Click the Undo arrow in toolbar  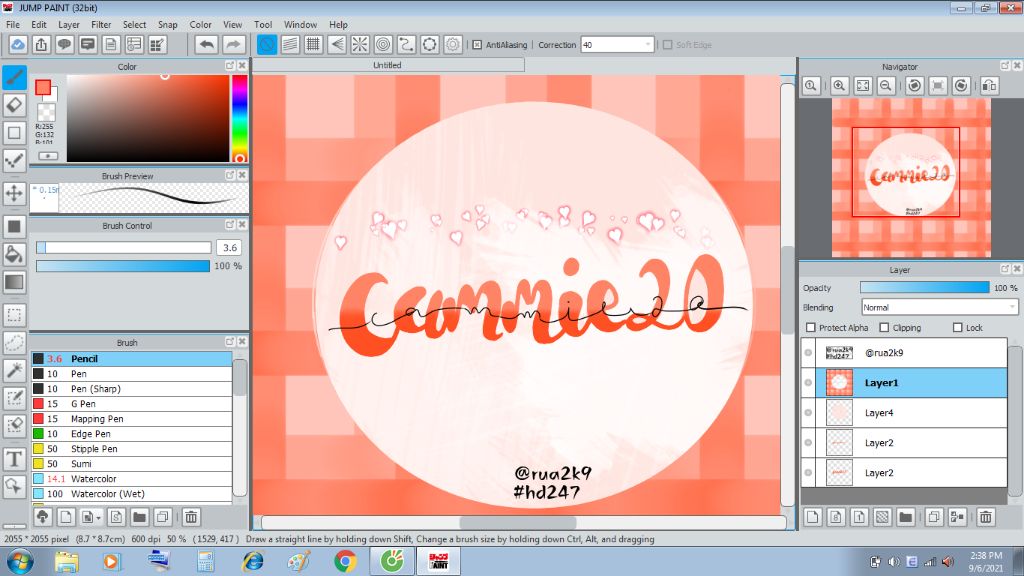pos(206,44)
